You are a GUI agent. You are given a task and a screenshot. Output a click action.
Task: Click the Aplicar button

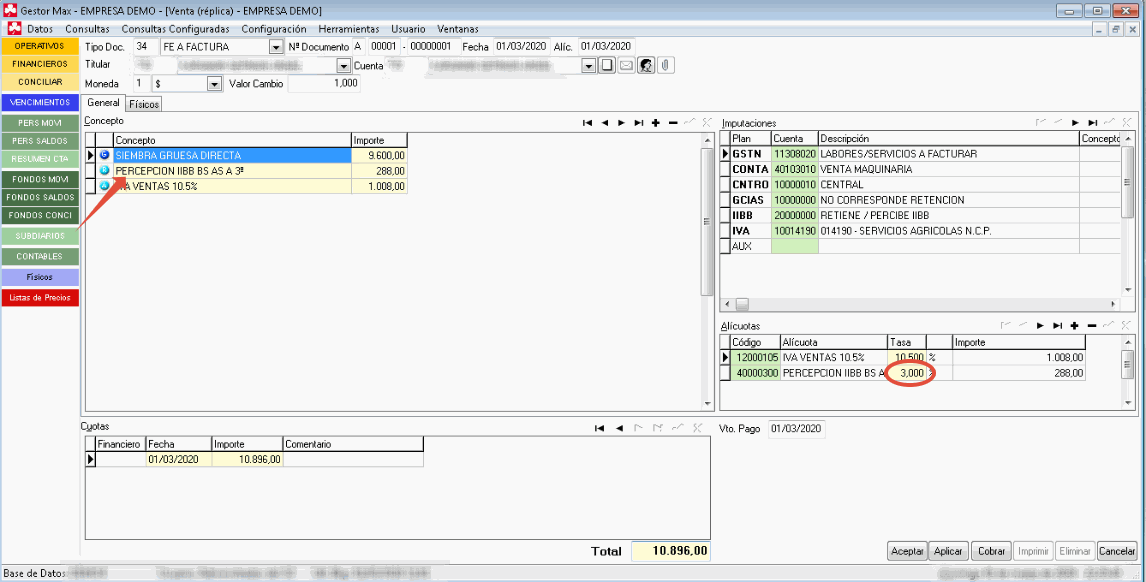point(949,551)
